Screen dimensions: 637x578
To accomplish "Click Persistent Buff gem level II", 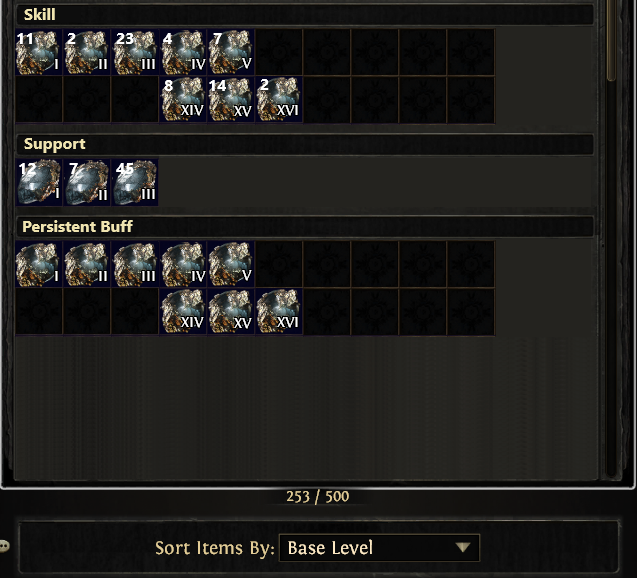I will click(x=87, y=264).
